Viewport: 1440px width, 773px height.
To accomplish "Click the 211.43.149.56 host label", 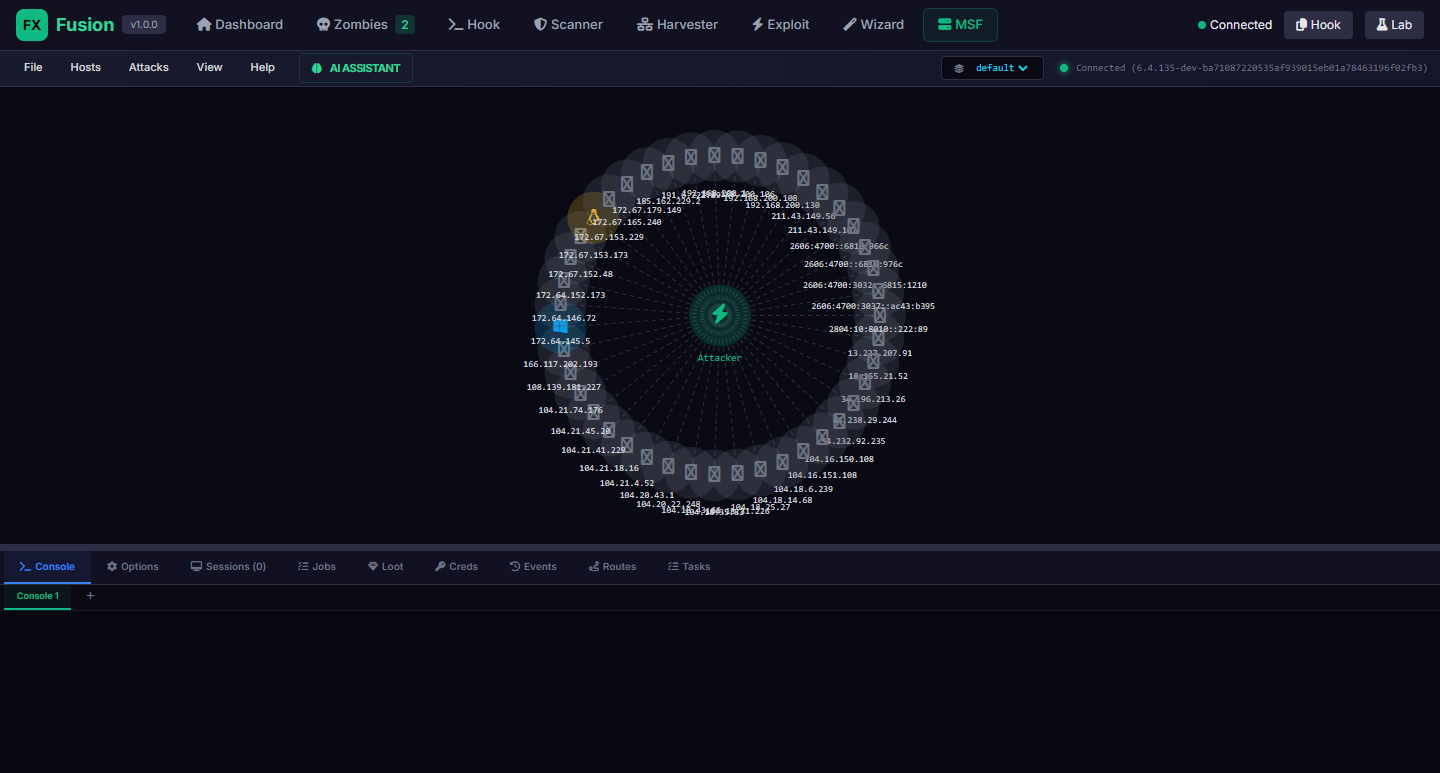I will coord(803,217).
